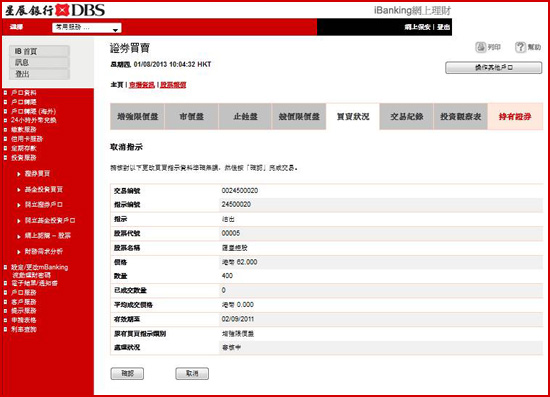This screenshot has height=397, width=550.
Task: Click the 訊息 button in sidebar top
Action: click(39, 62)
